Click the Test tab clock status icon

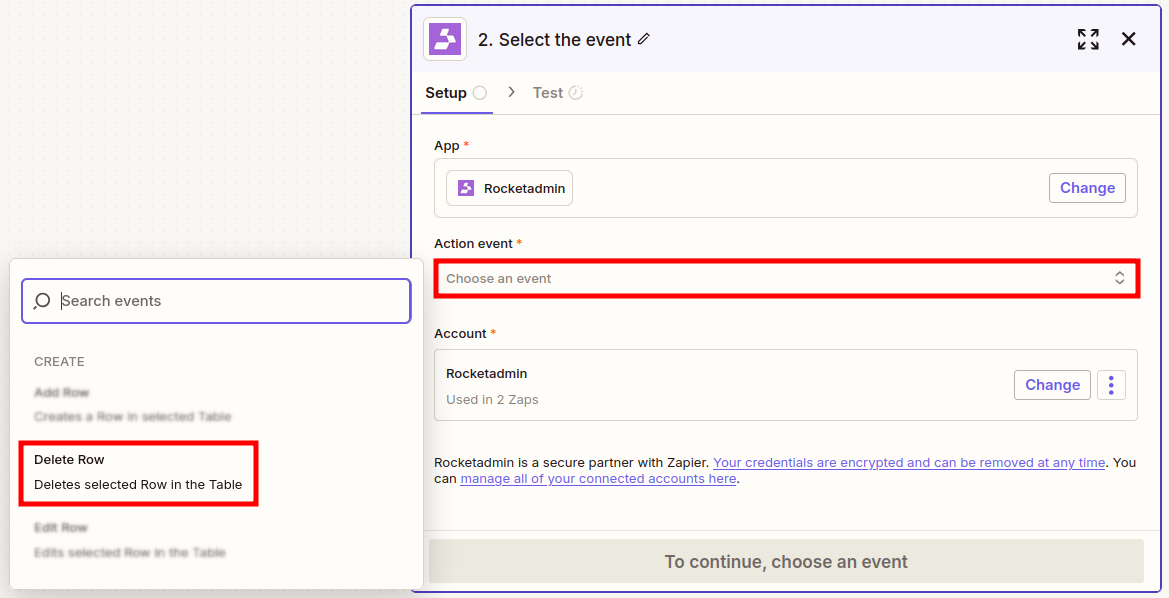(576, 93)
